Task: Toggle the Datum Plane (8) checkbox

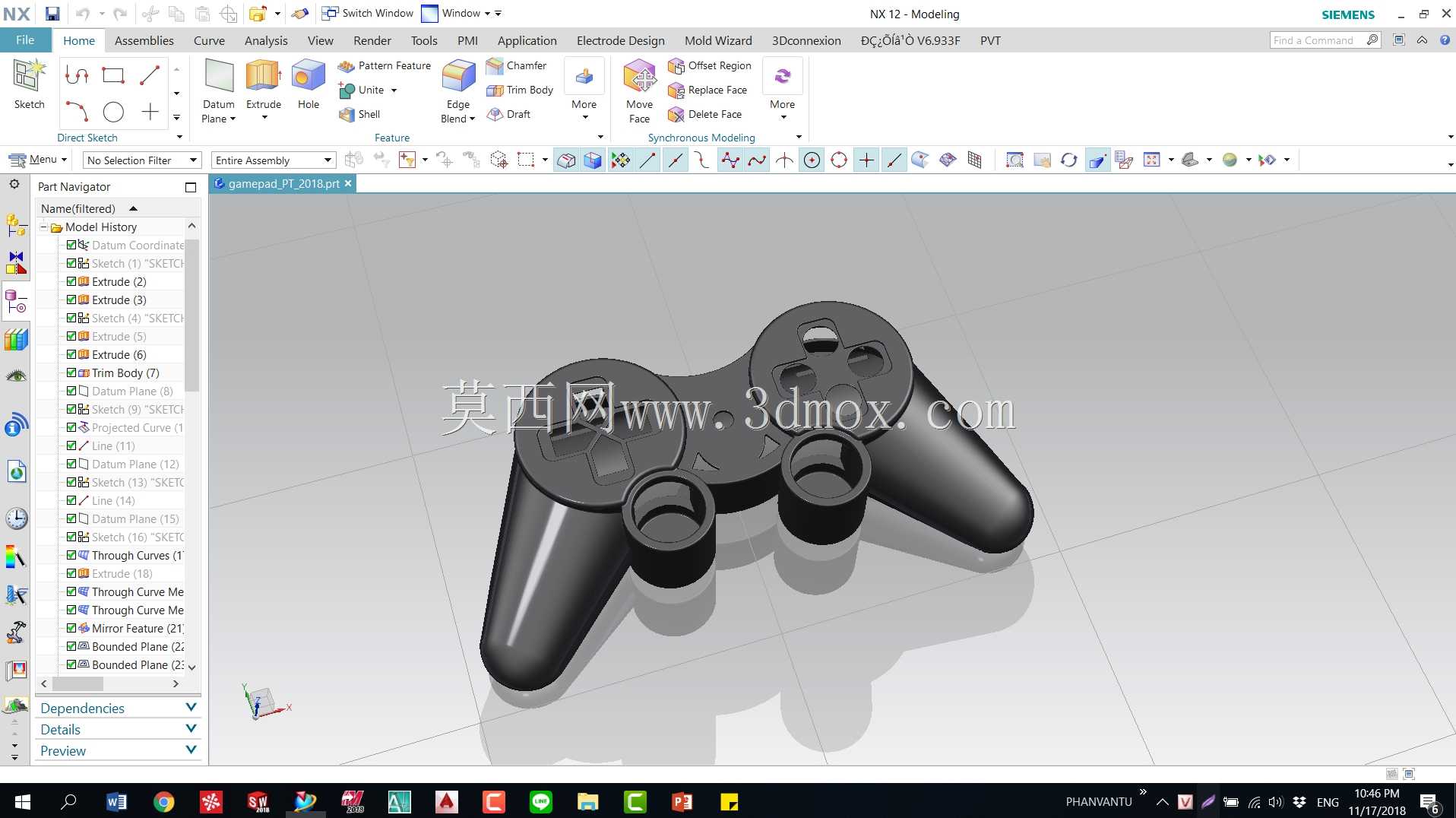Action: point(71,391)
